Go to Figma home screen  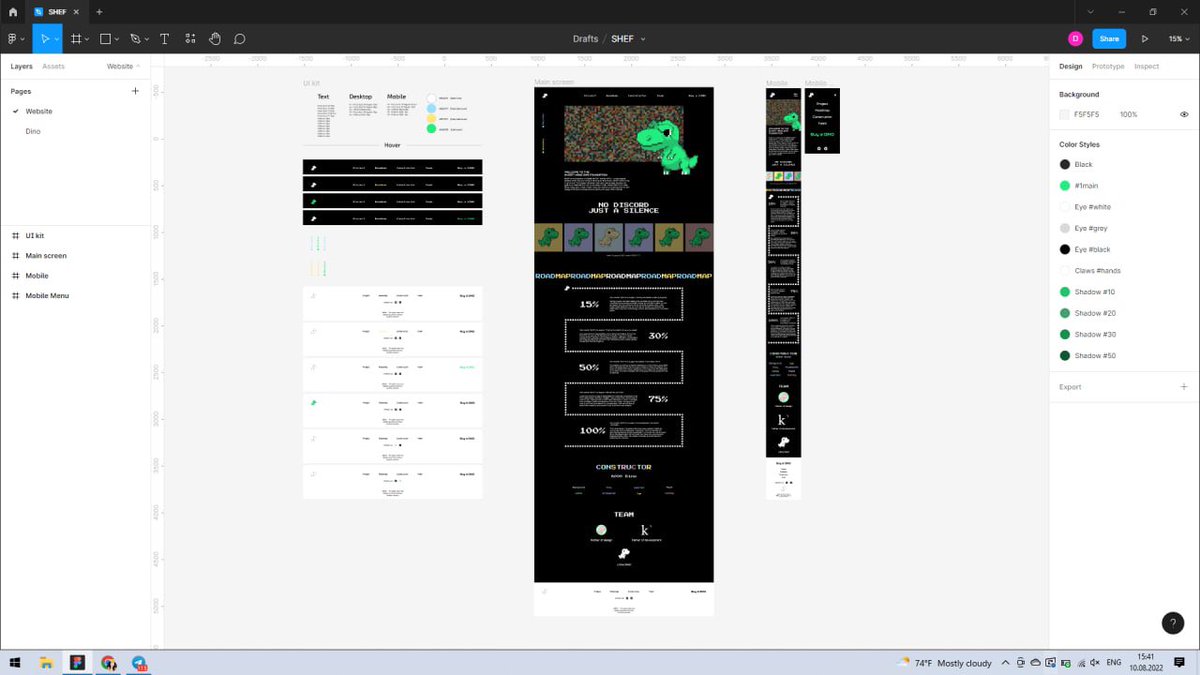point(12,12)
